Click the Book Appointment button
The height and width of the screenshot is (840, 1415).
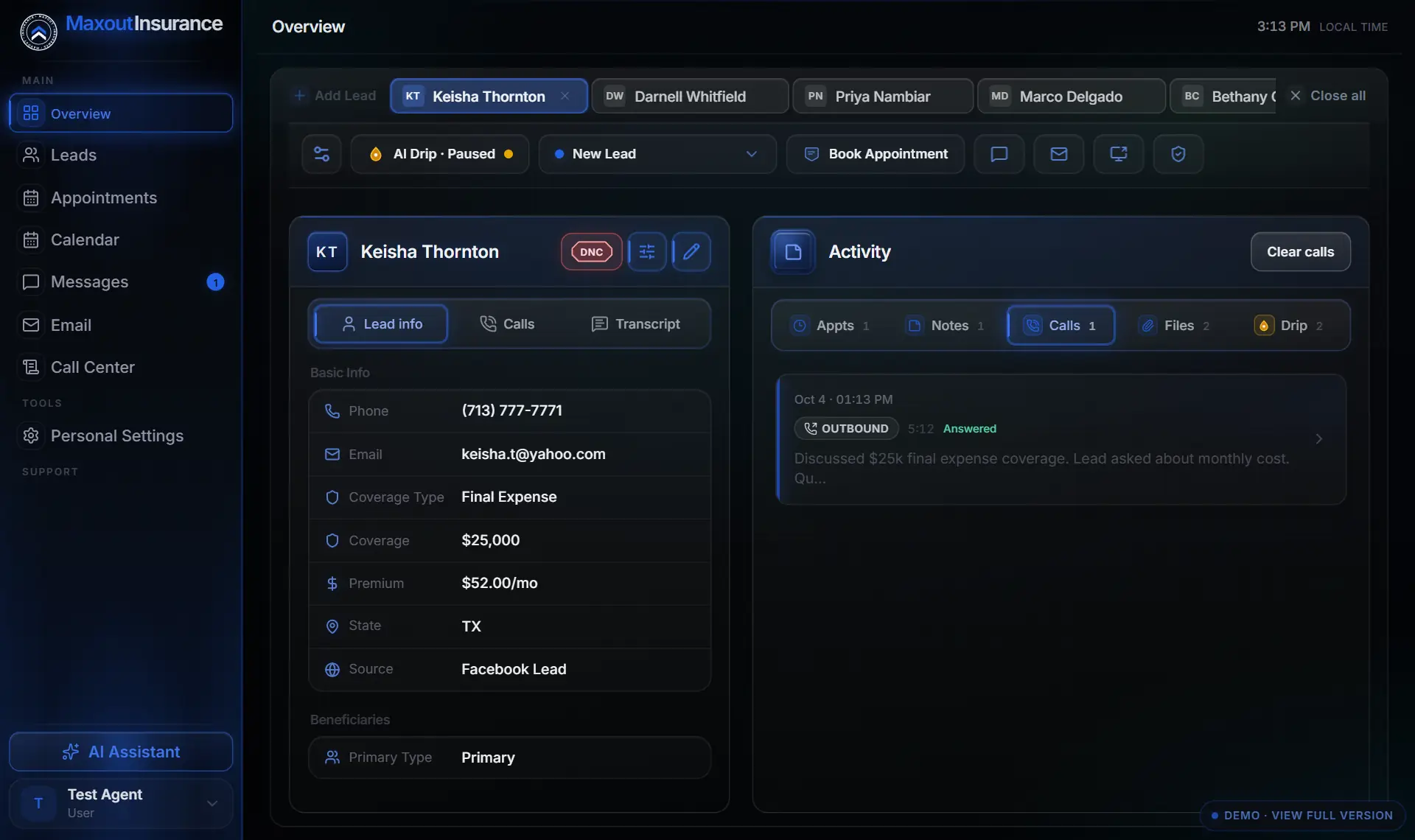coord(876,154)
